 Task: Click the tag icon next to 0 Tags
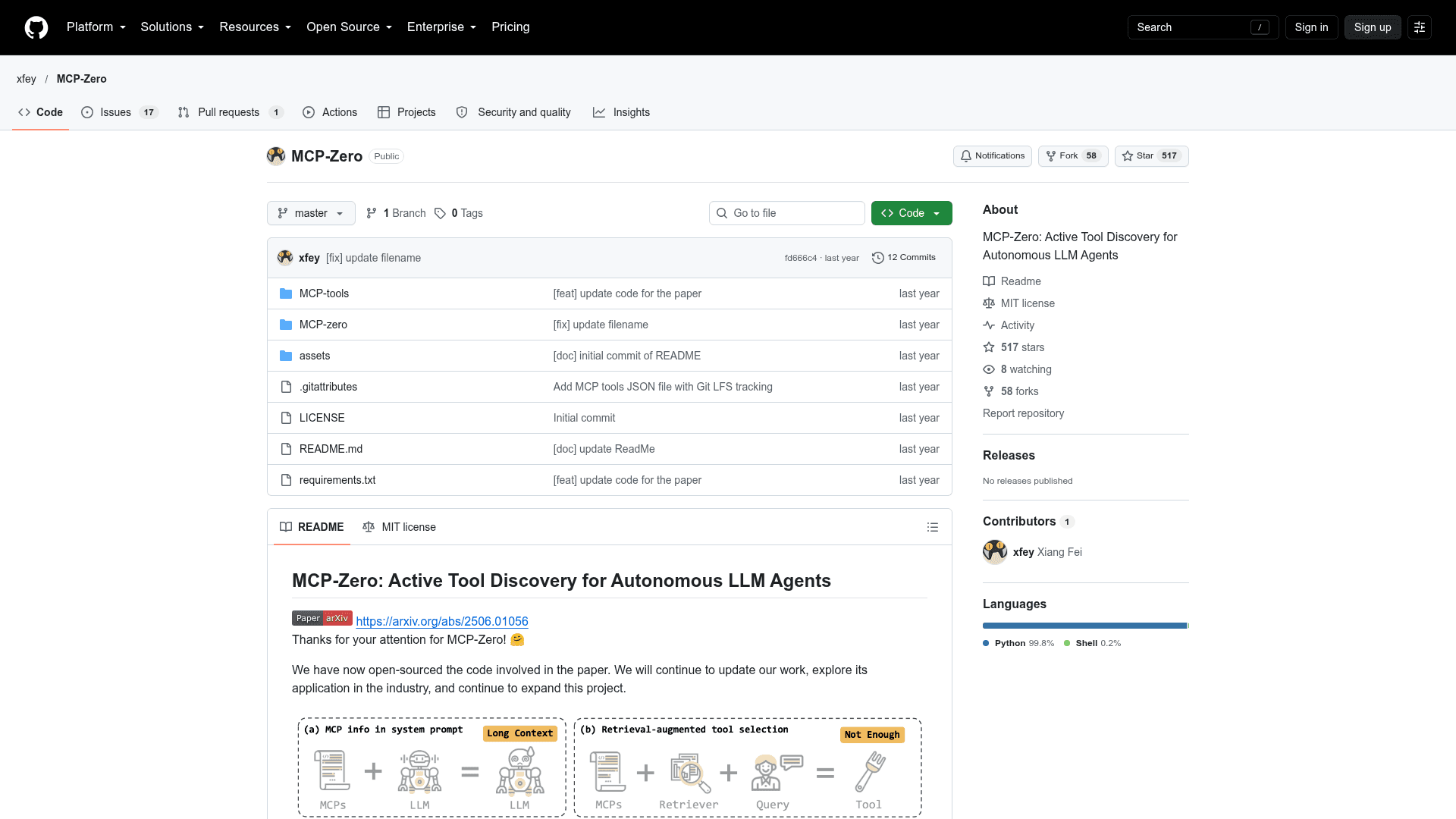(x=440, y=213)
